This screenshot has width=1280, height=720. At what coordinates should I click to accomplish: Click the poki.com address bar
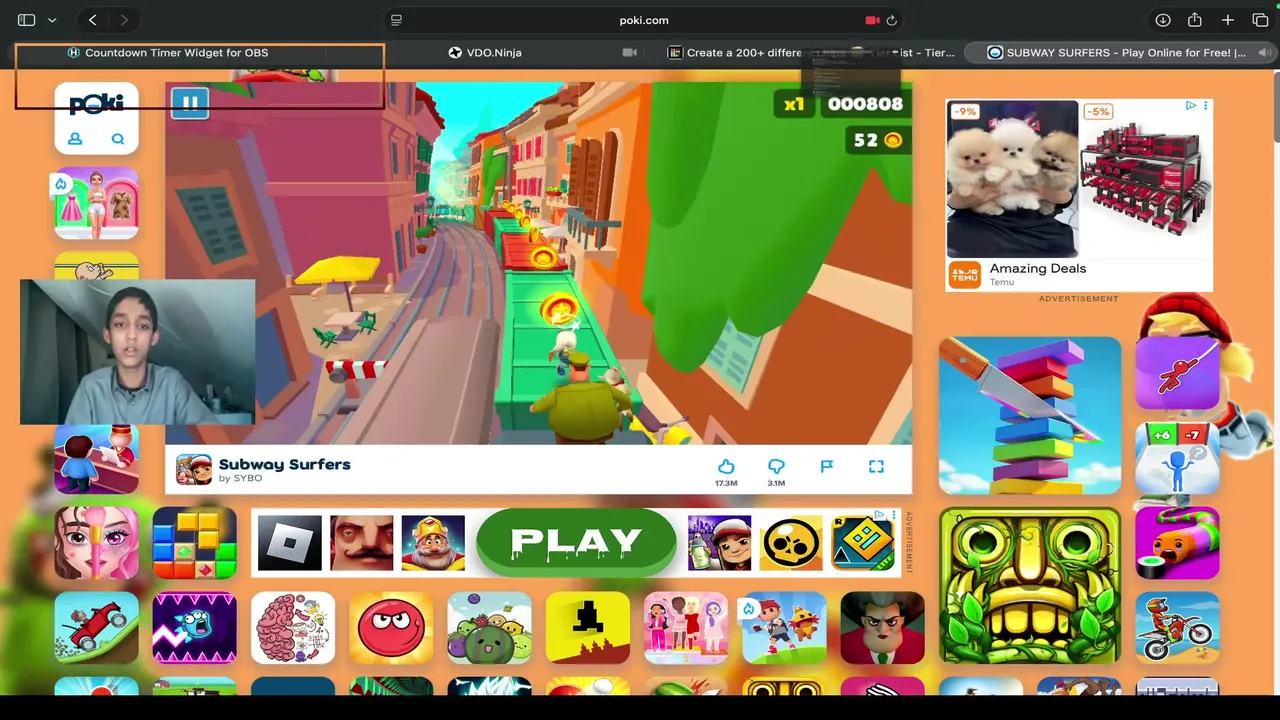coord(644,20)
